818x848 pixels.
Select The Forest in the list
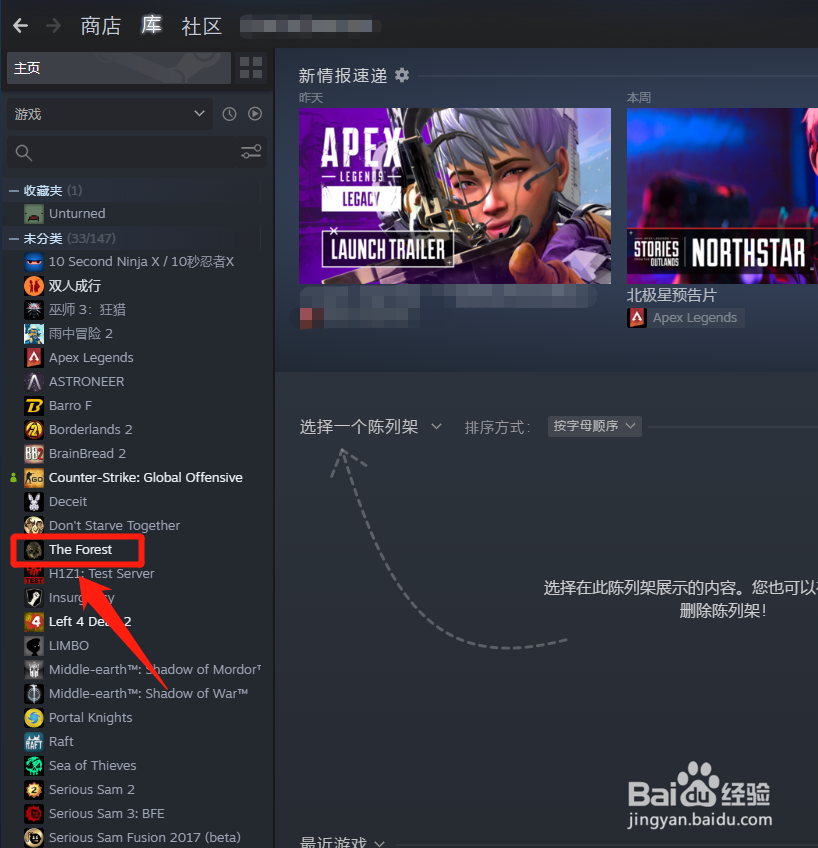pyautogui.click(x=81, y=549)
